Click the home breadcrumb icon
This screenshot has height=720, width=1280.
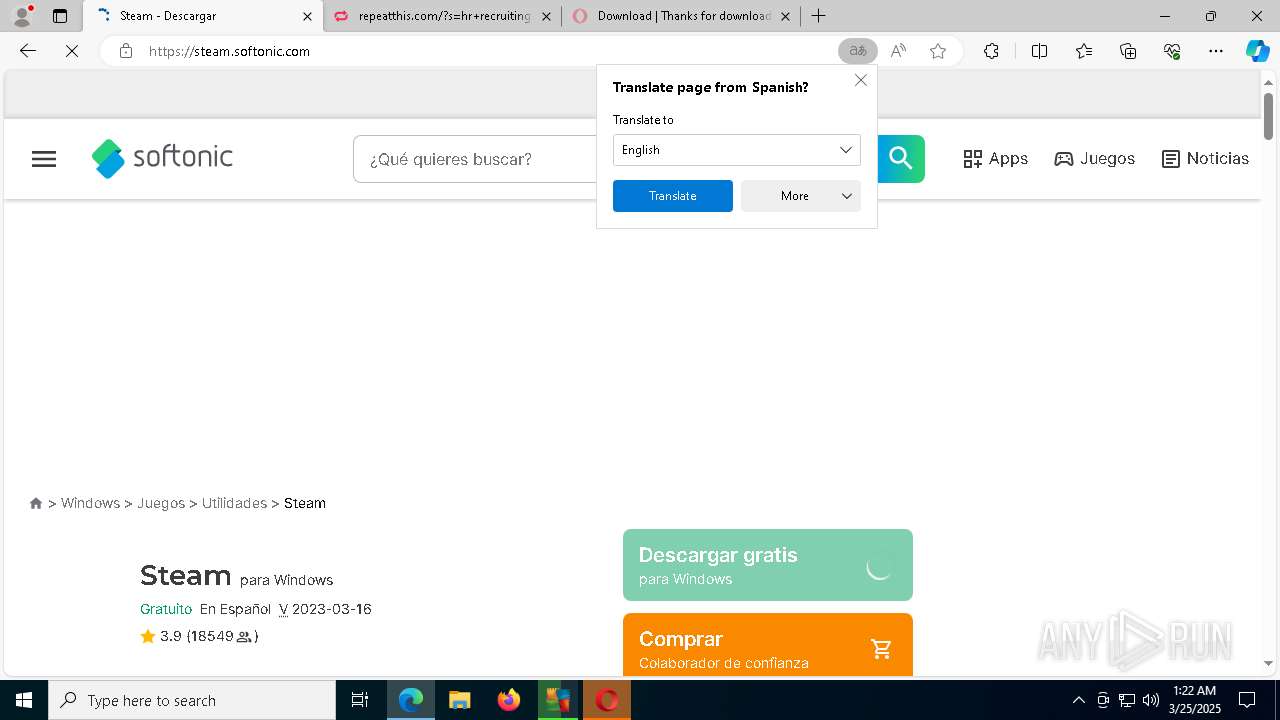36,503
